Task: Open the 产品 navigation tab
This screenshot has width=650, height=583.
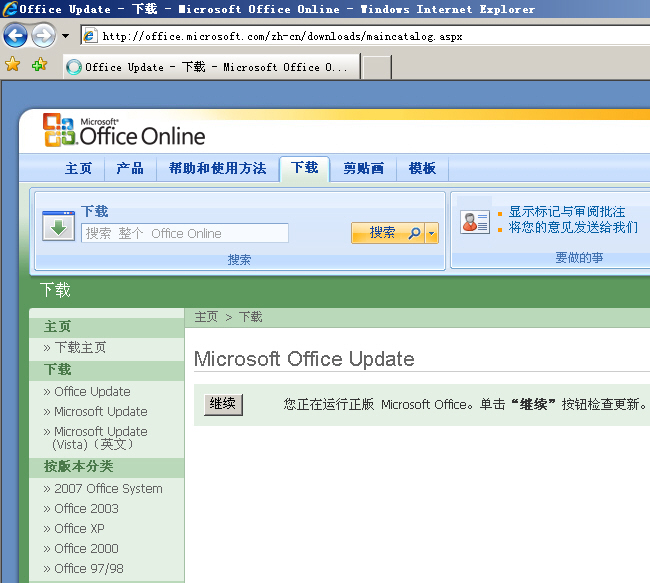Action: tap(130, 168)
